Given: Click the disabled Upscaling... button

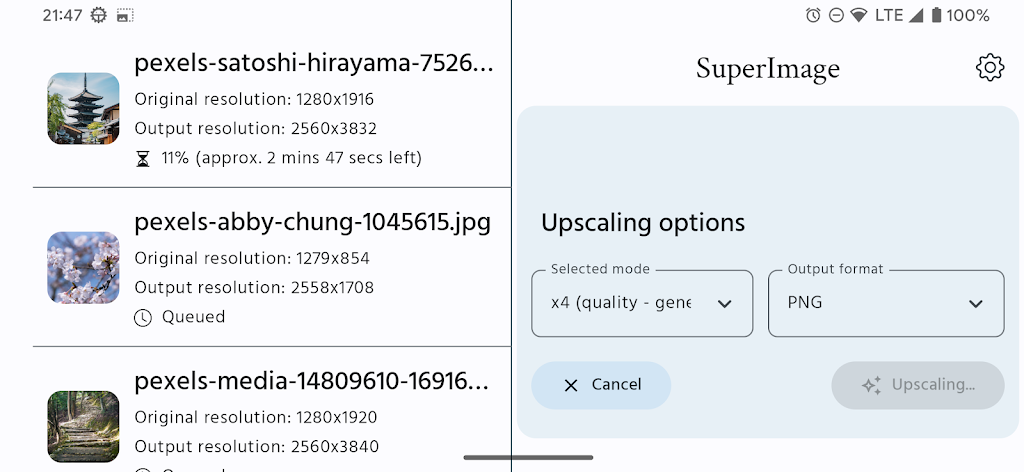Looking at the screenshot, I should coord(917,385).
